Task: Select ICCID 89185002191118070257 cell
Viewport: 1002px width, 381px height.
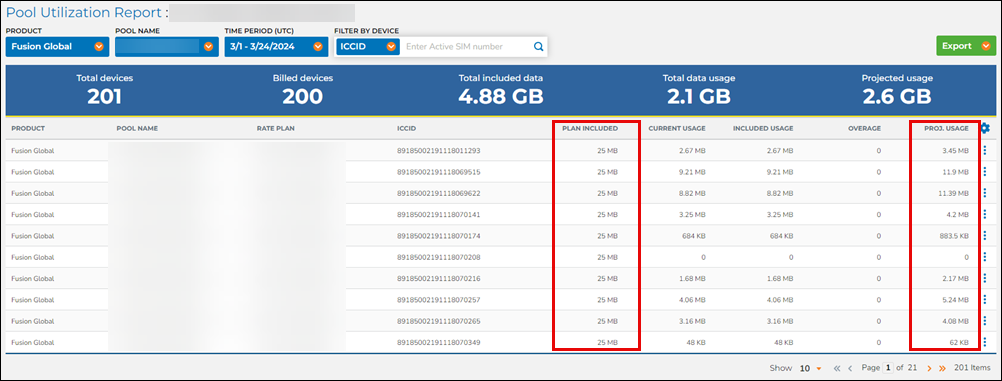Action: coord(438,300)
